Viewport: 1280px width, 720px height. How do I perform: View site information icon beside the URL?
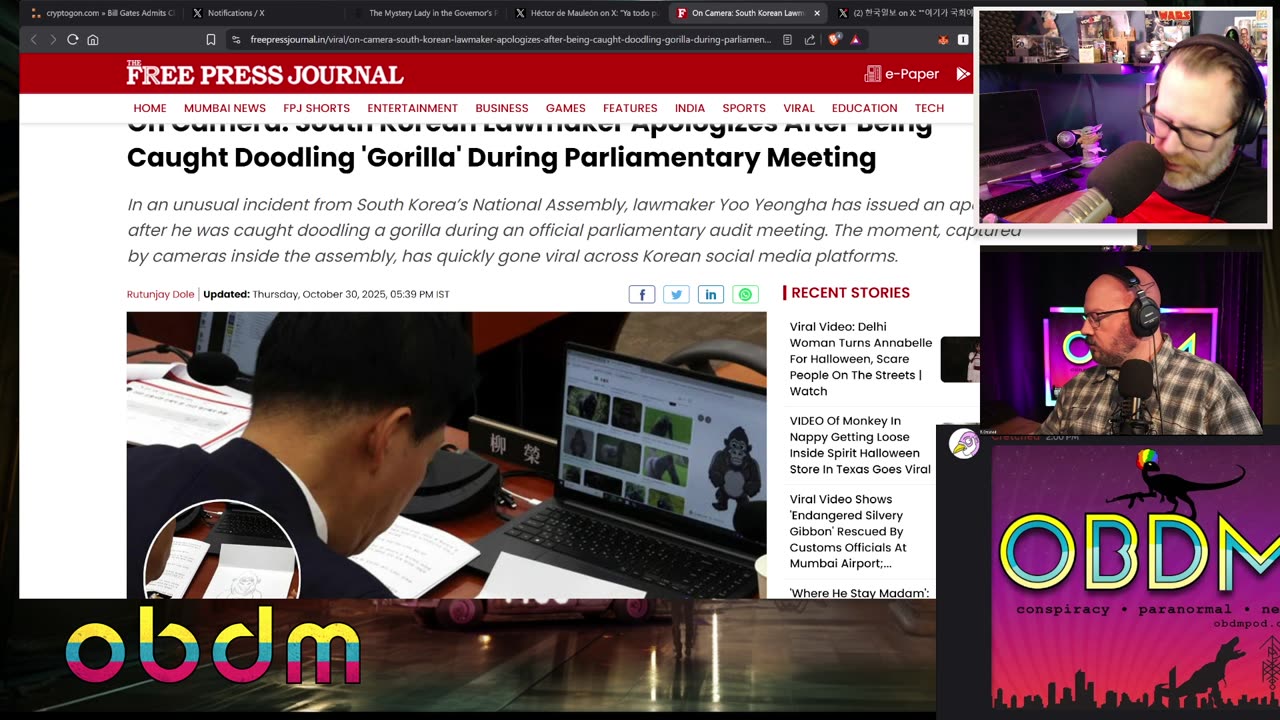tap(236, 40)
